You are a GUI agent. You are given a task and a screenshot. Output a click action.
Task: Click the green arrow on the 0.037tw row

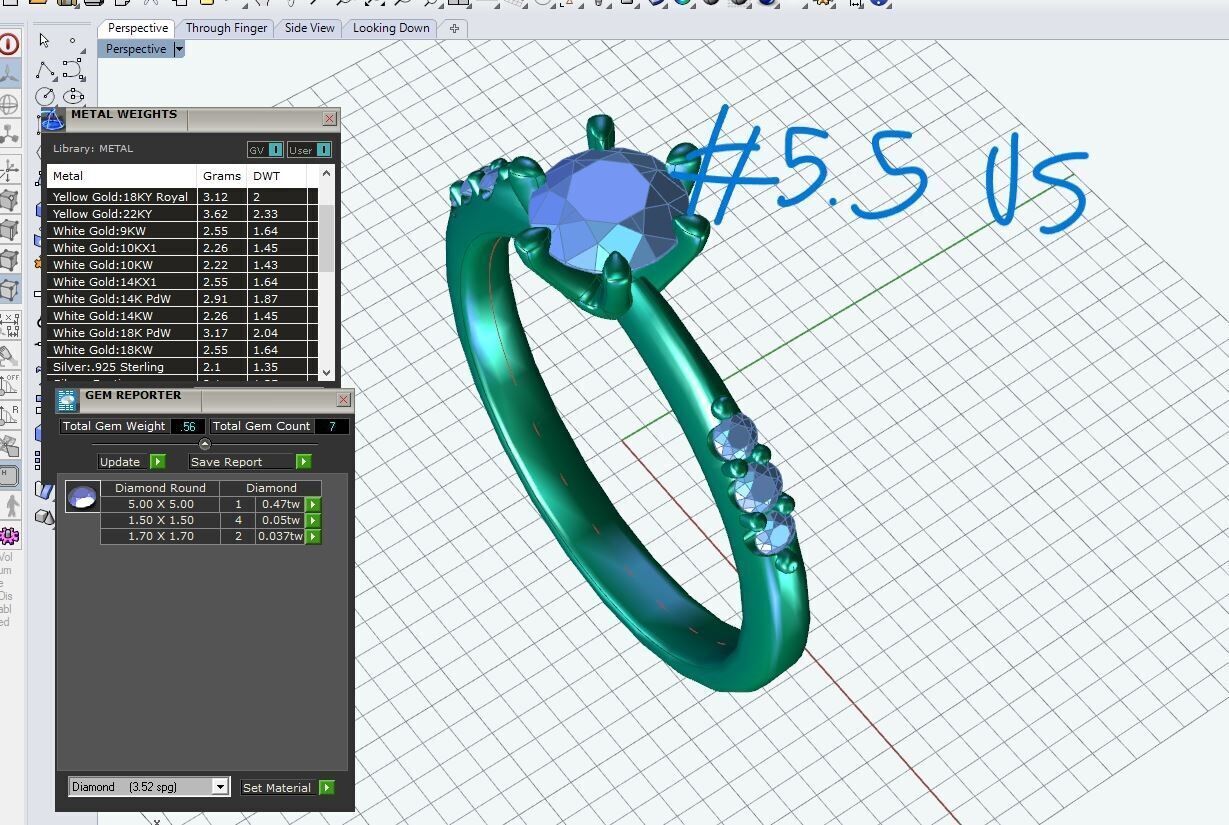(313, 536)
